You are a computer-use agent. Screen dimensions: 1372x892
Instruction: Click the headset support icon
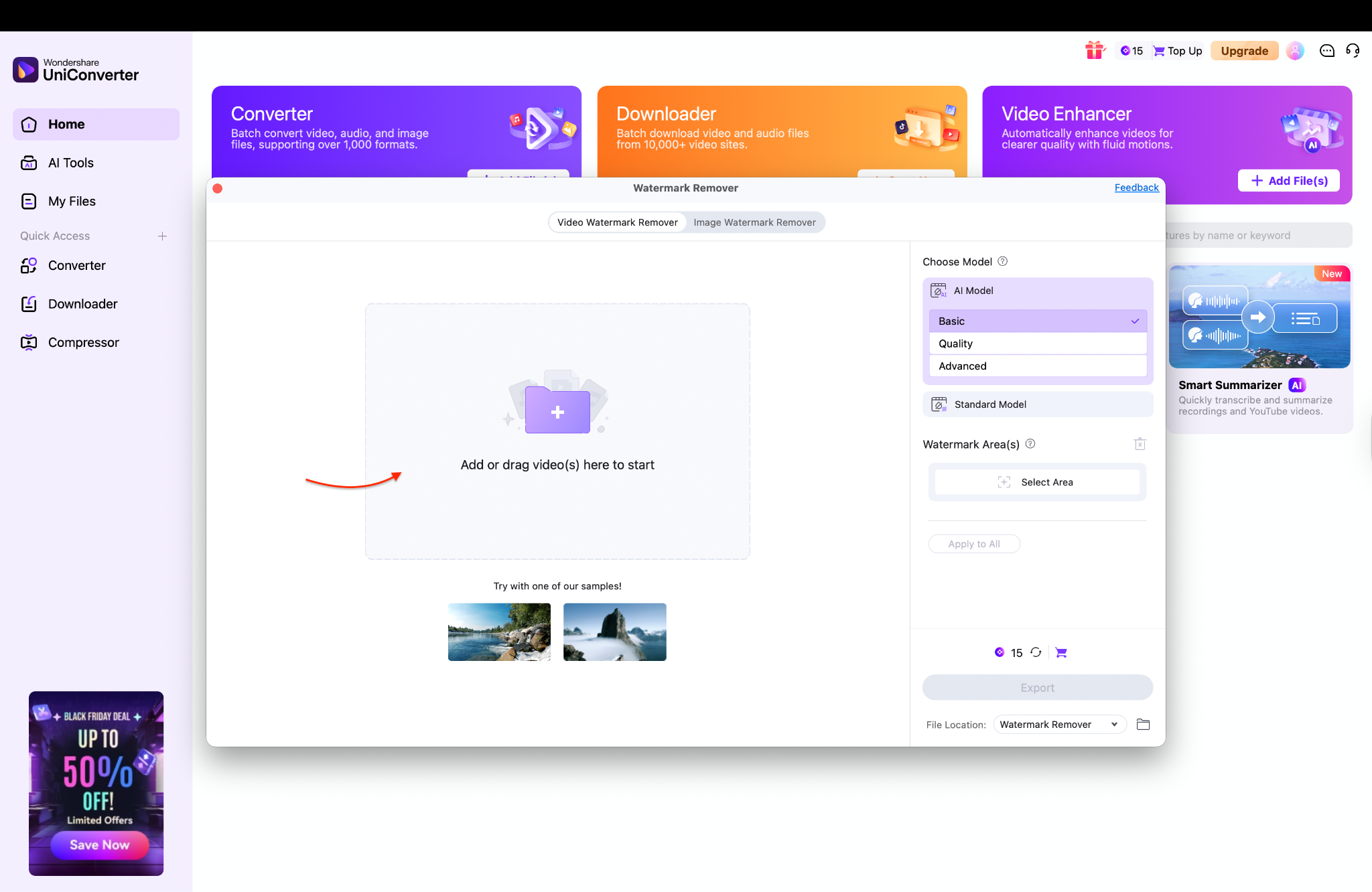point(1353,51)
